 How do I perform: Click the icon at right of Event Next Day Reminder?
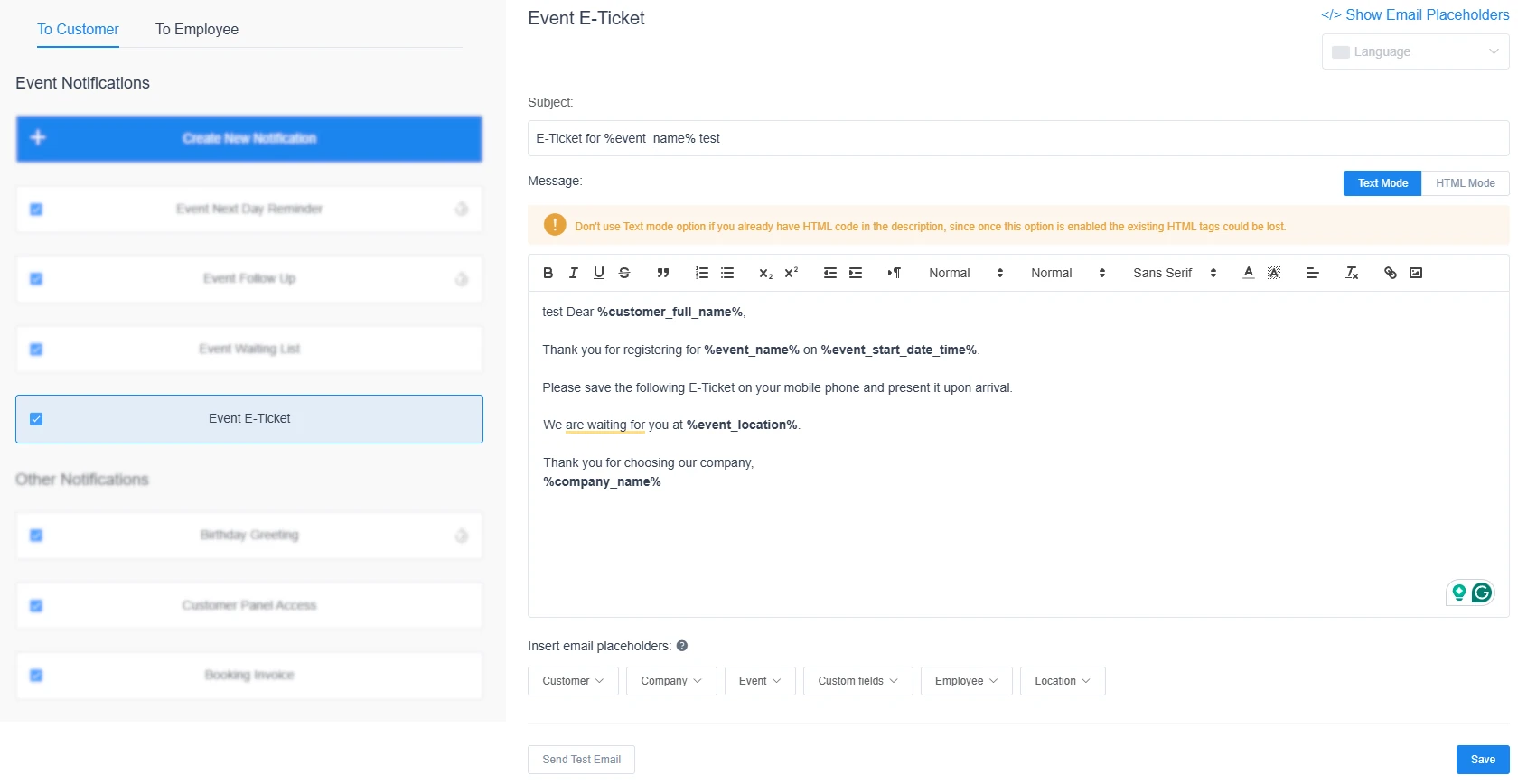(x=461, y=209)
